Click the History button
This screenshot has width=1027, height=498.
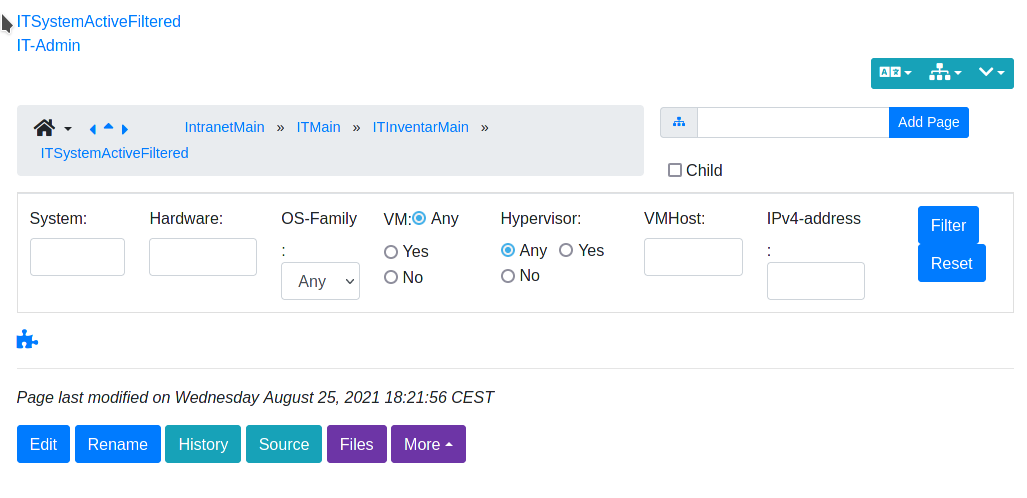click(x=203, y=444)
